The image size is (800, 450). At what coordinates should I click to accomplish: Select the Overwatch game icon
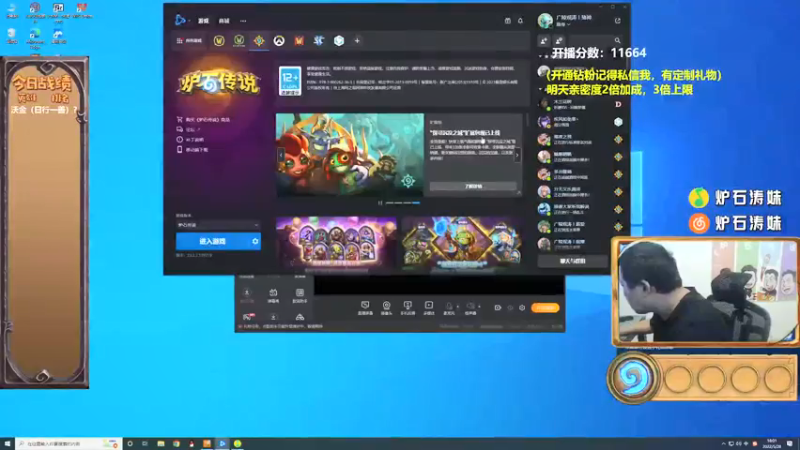[x=279, y=41]
